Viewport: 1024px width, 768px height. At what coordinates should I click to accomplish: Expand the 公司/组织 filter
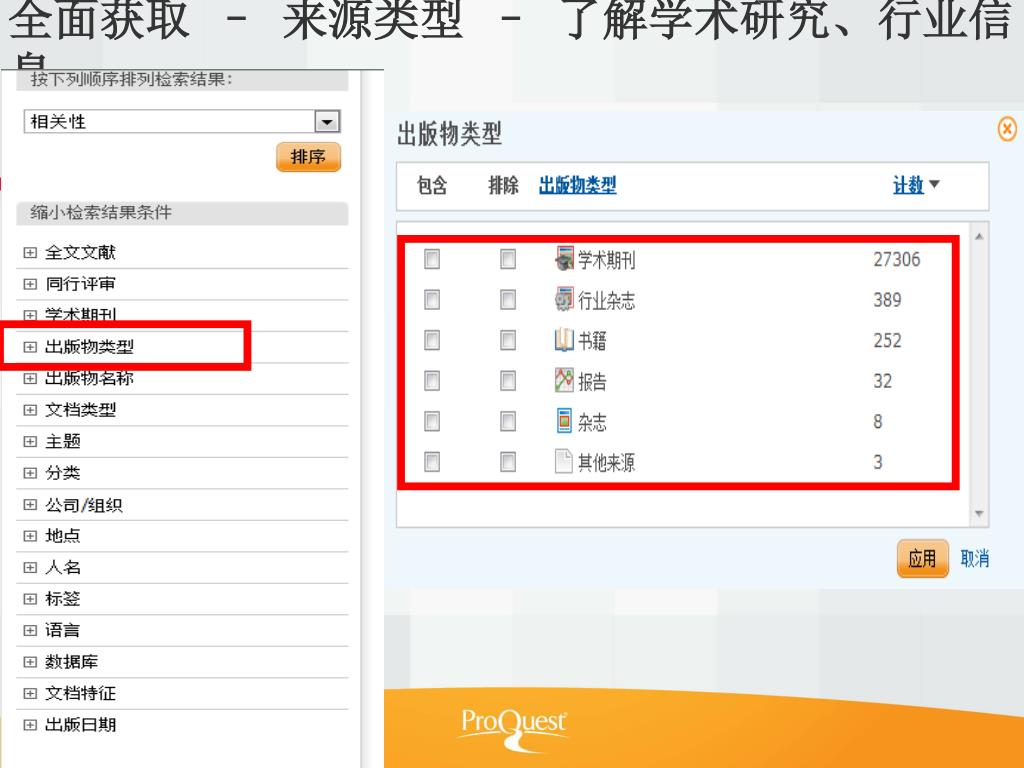point(30,505)
